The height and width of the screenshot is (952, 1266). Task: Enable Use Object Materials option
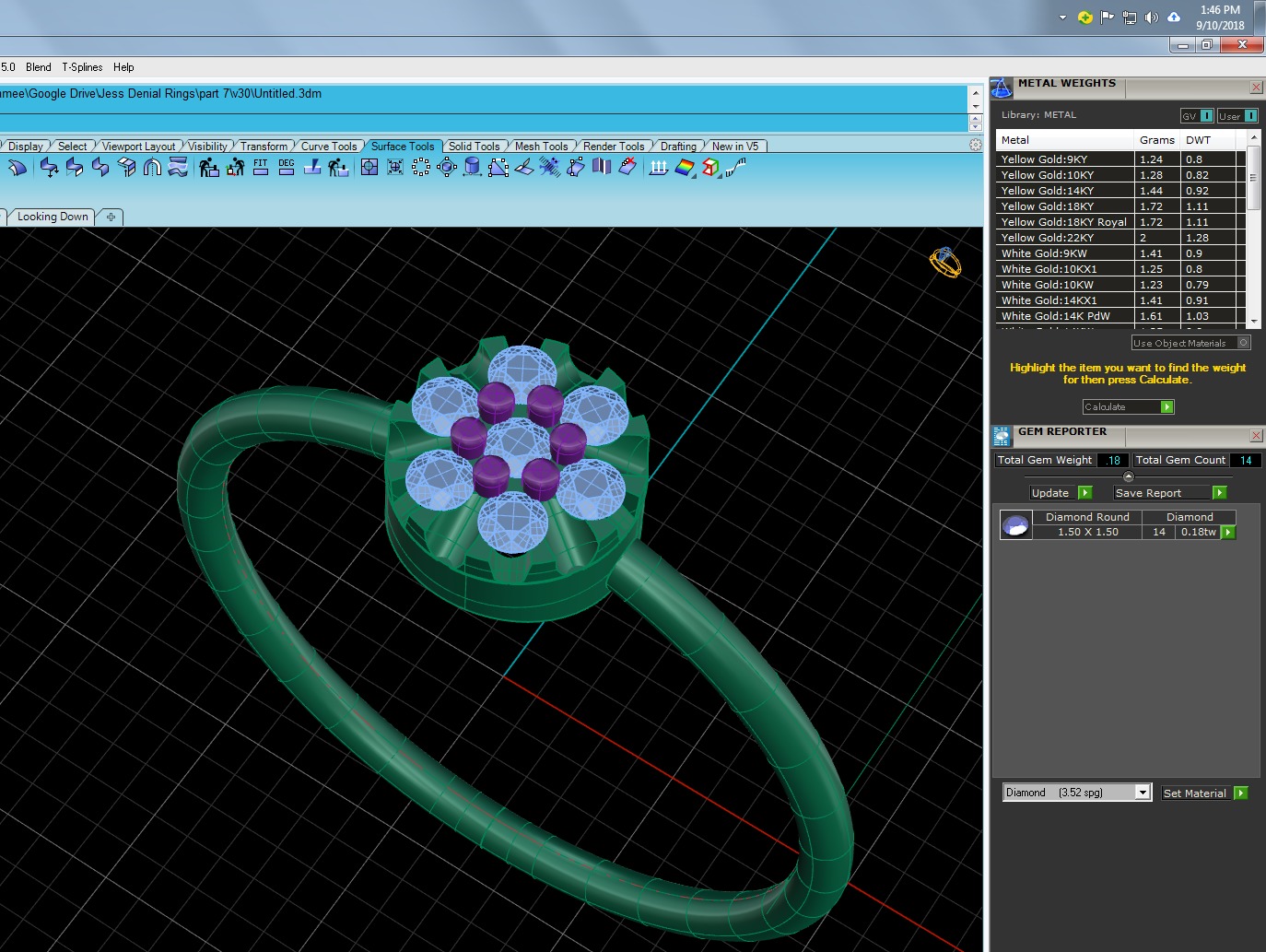point(1190,343)
